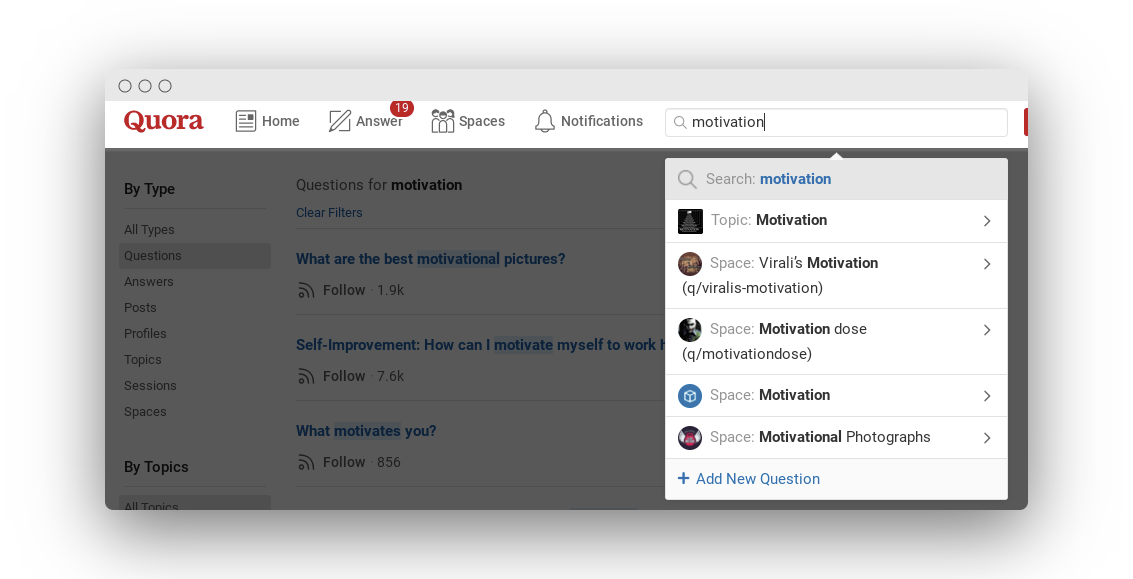Image resolution: width=1133 pixels, height=579 pixels.
Task: Open the Self-Improvement motivate myself question
Action: click(x=480, y=345)
